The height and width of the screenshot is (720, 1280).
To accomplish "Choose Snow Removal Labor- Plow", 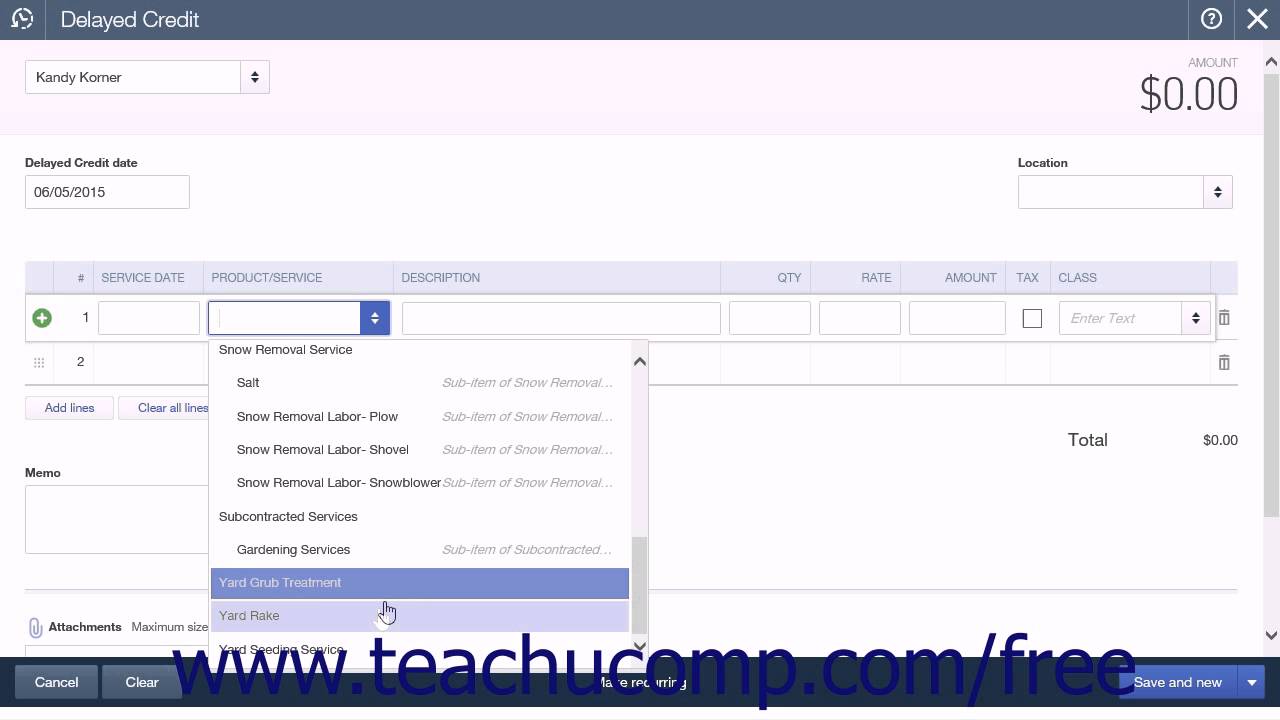I will pyautogui.click(x=419, y=416).
